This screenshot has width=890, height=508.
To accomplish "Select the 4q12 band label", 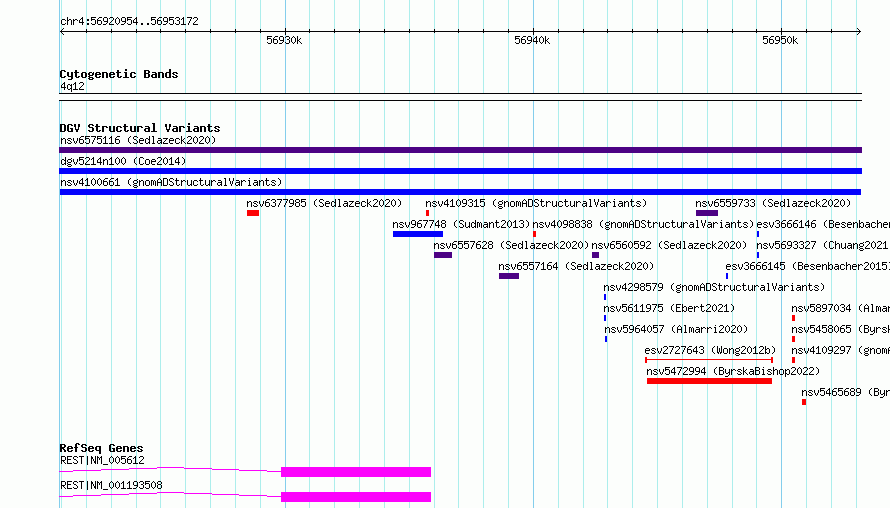I will [x=72, y=86].
